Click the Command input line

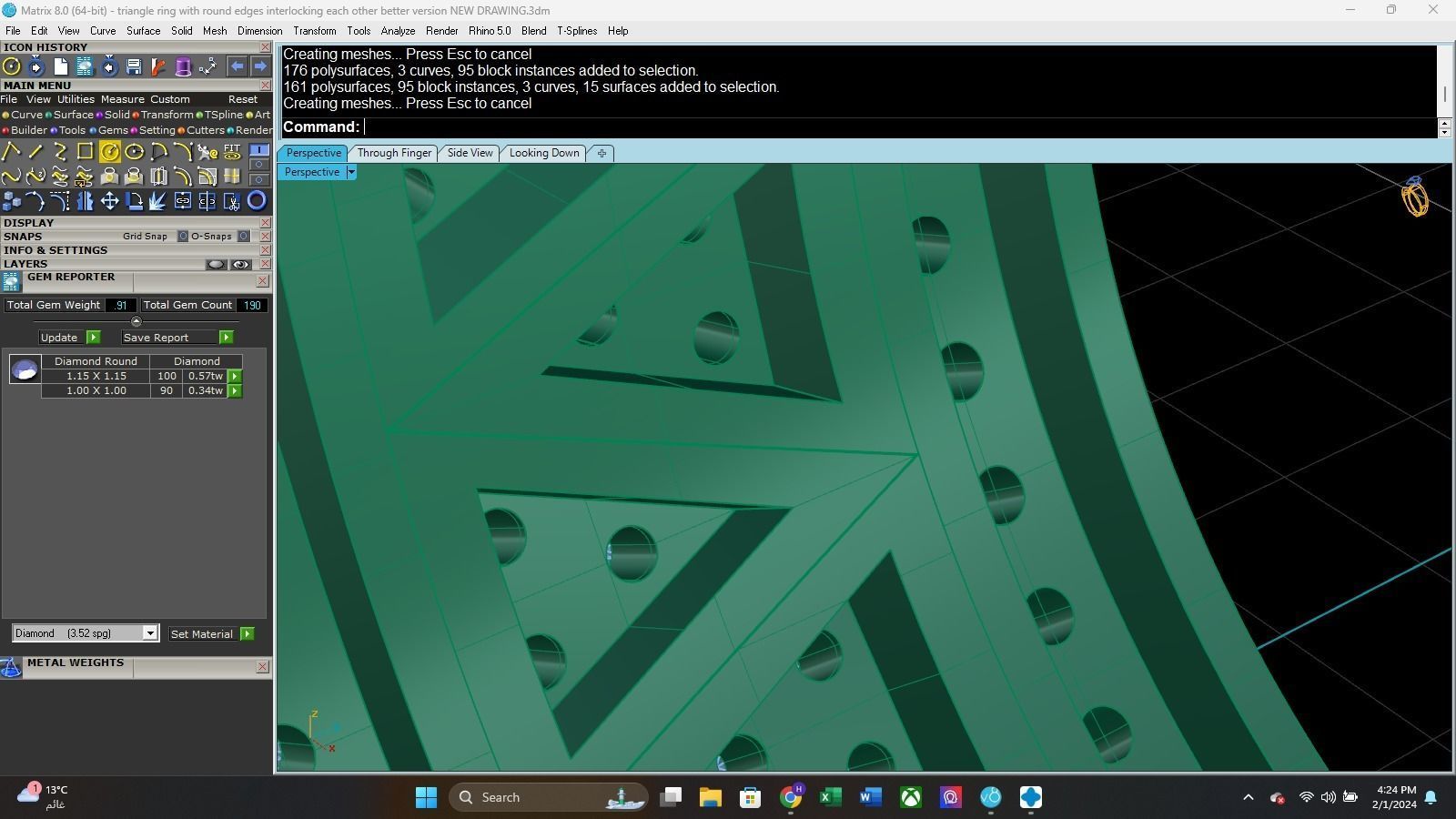click(x=858, y=127)
